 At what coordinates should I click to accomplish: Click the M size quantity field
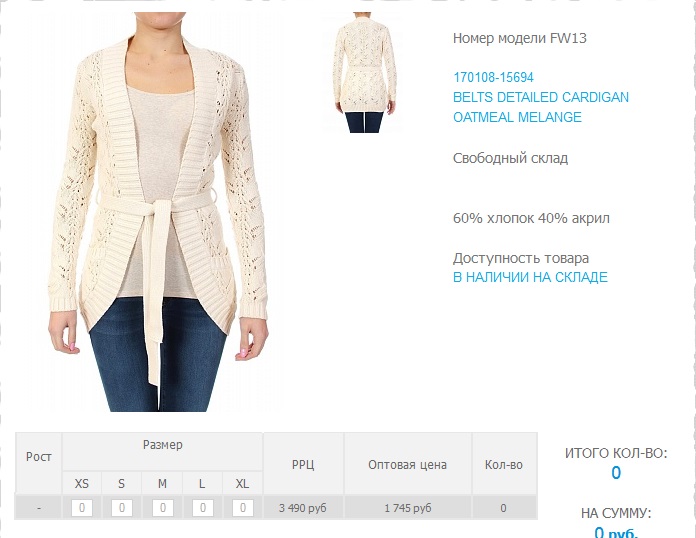coord(162,508)
